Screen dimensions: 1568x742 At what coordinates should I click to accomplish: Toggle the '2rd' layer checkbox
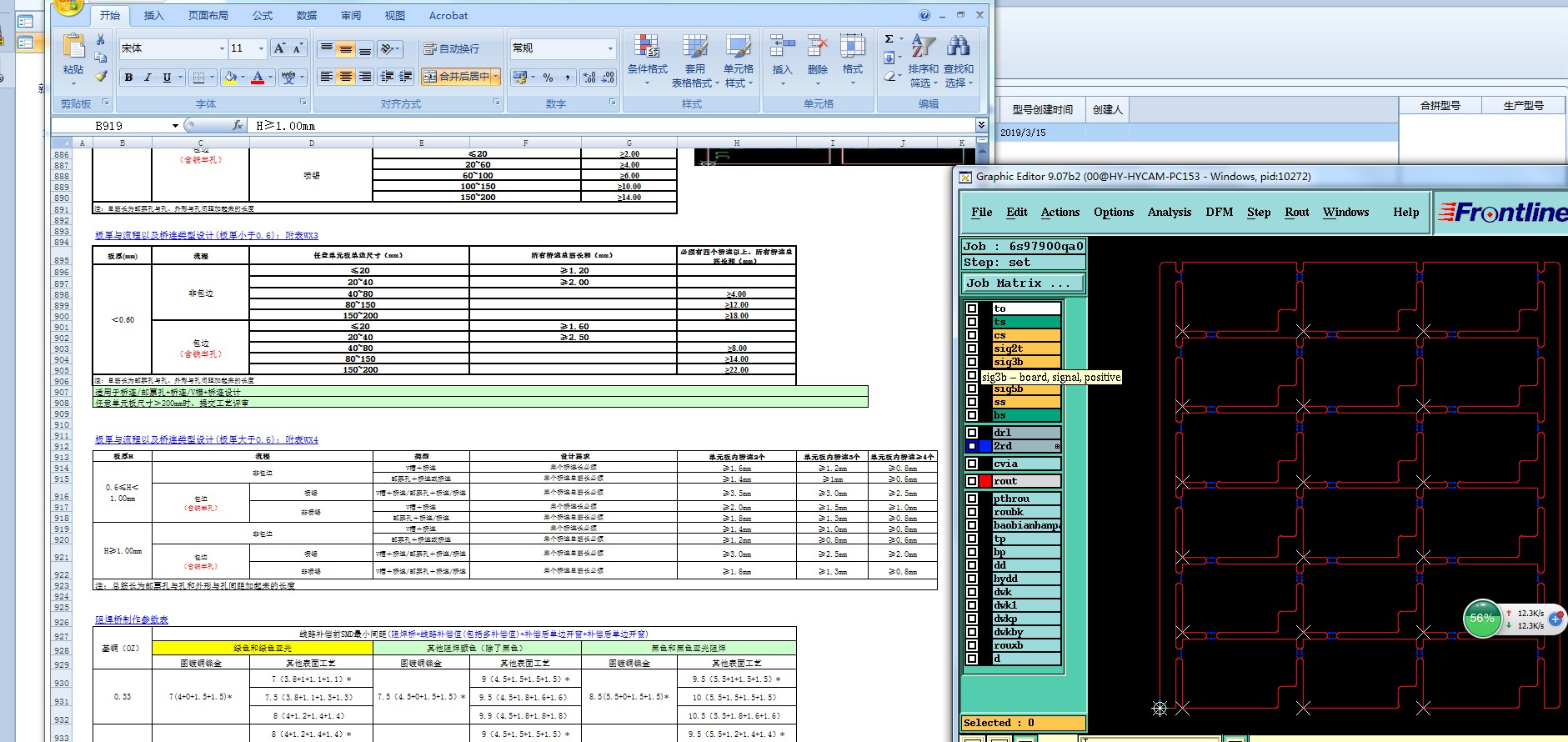tap(972, 446)
